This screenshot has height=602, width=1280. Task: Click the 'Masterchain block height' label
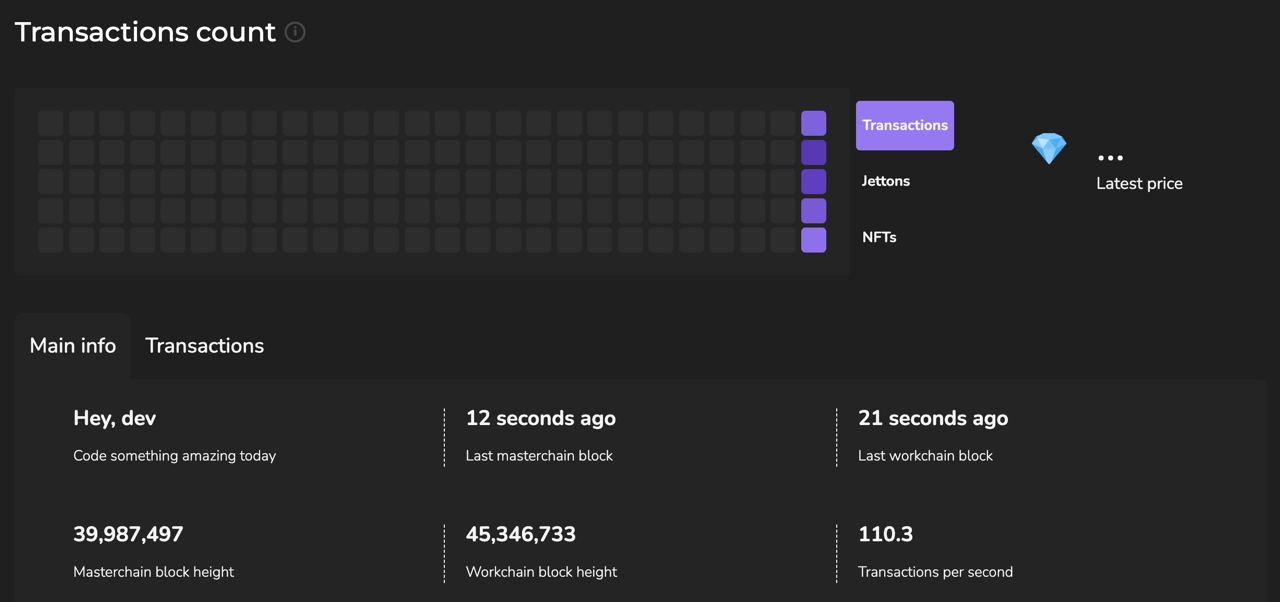click(153, 572)
